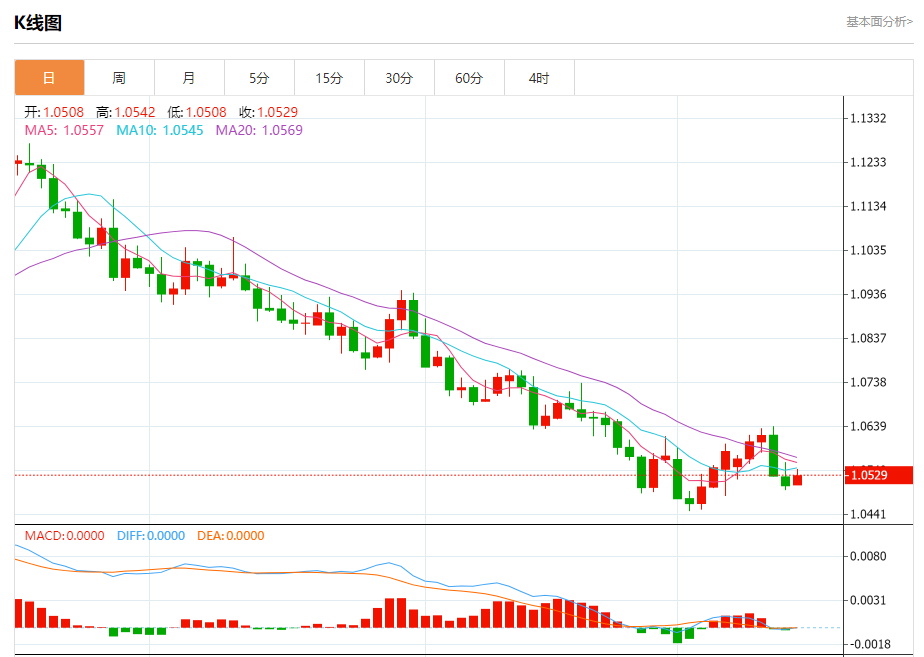Image resolution: width=924 pixels, height=657 pixels.
Task: Click the K线图 heading
Action: pyautogui.click(x=38, y=23)
